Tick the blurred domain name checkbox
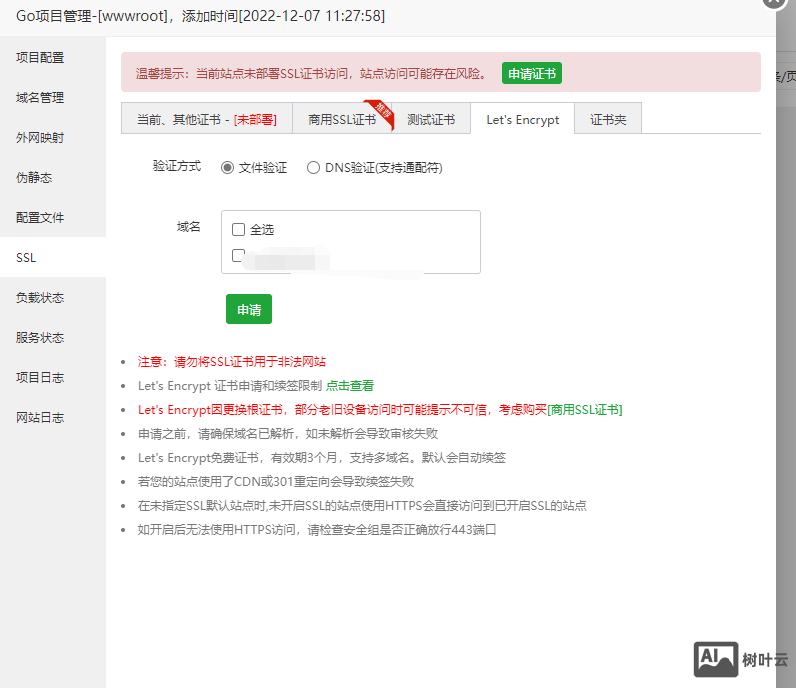Viewport: 796px width, 688px height. [x=238, y=255]
